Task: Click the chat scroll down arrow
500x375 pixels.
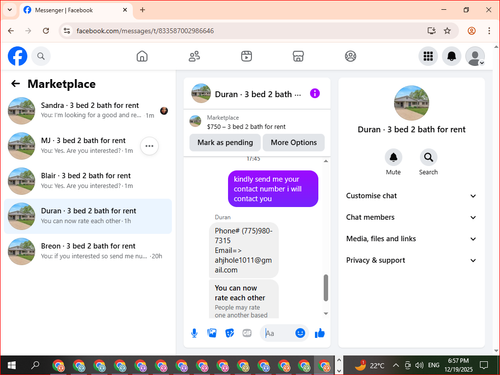Action: pos(326,313)
